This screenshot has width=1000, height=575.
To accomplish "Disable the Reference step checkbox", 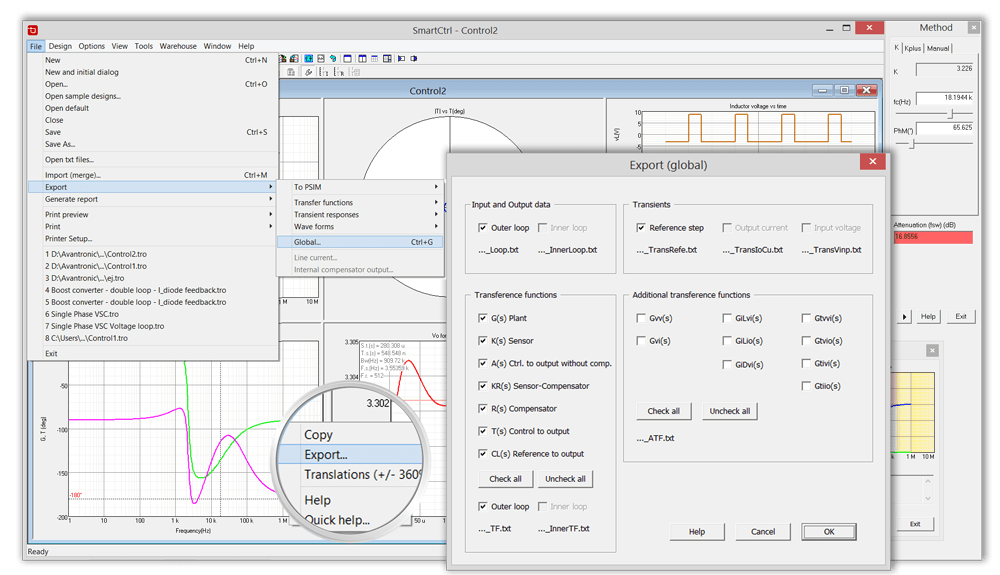I will (x=642, y=228).
